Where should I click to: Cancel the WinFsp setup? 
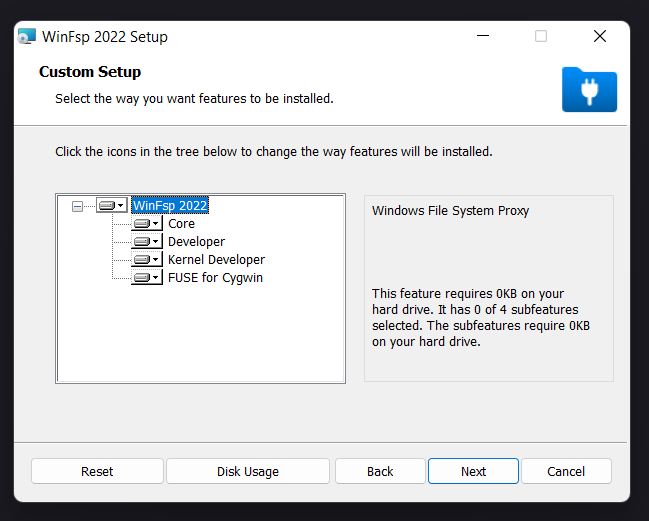[566, 471]
